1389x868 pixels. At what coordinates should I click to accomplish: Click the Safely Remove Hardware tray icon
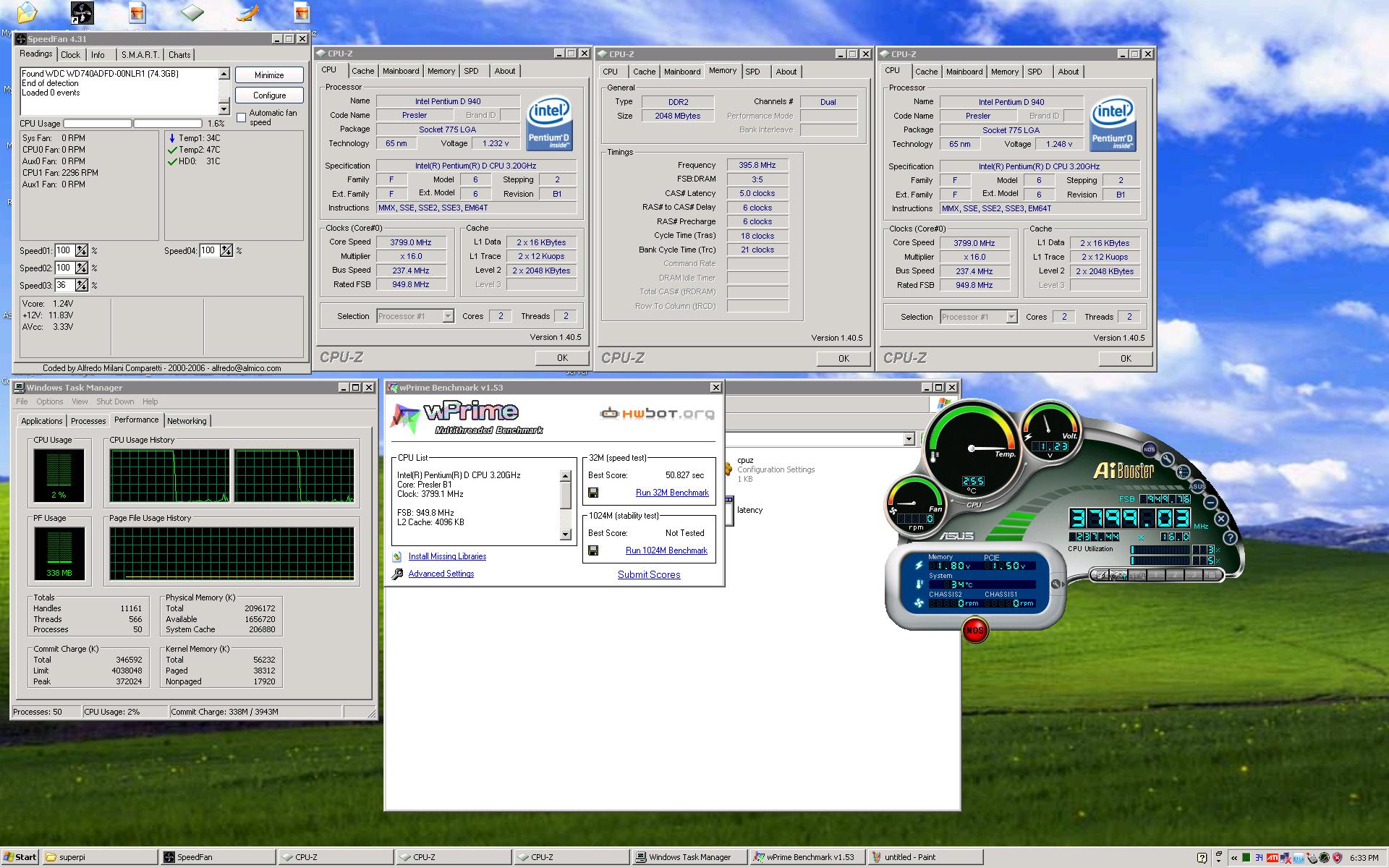click(x=1312, y=858)
